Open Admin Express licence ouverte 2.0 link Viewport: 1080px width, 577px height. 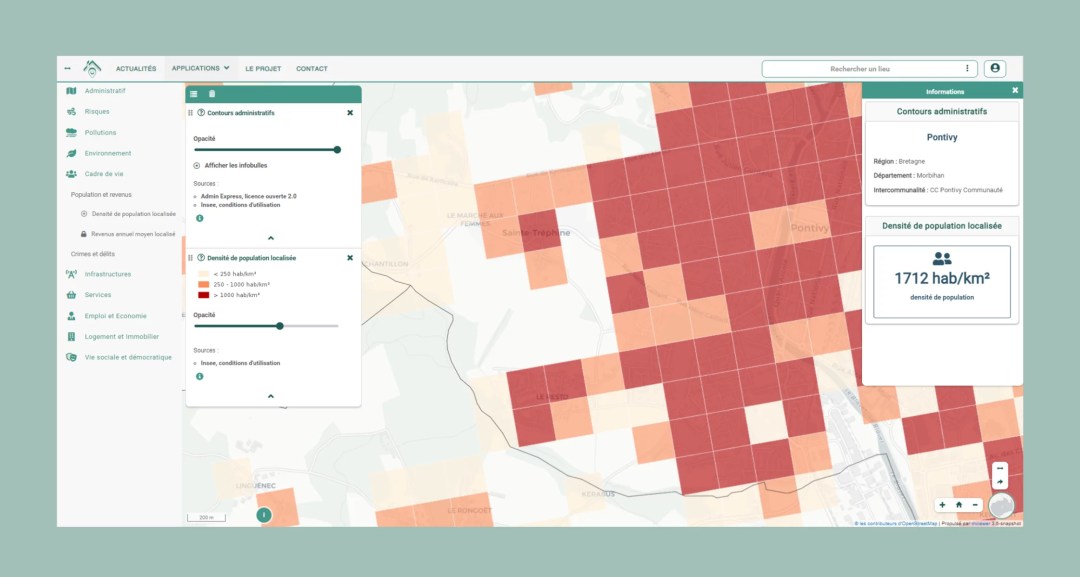click(x=249, y=196)
